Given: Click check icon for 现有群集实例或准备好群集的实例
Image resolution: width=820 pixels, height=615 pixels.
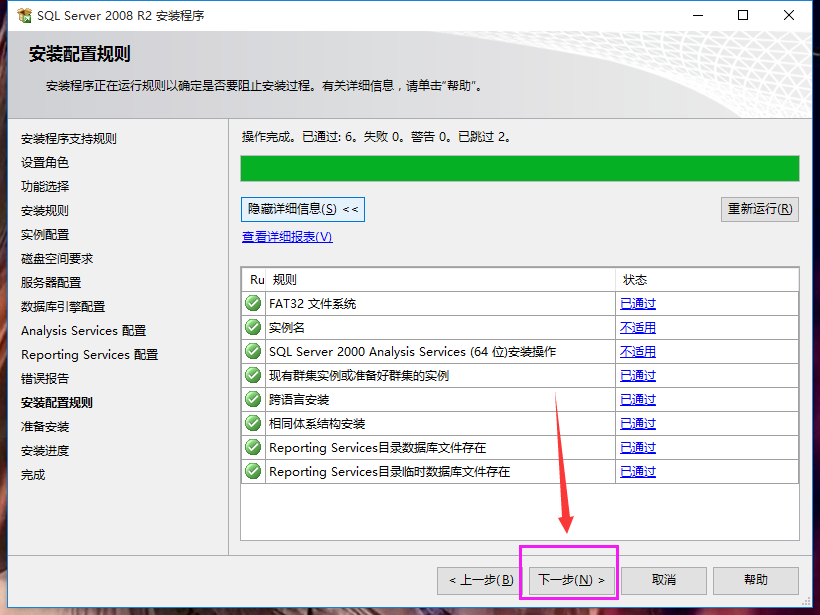Looking at the screenshot, I should click(253, 375).
